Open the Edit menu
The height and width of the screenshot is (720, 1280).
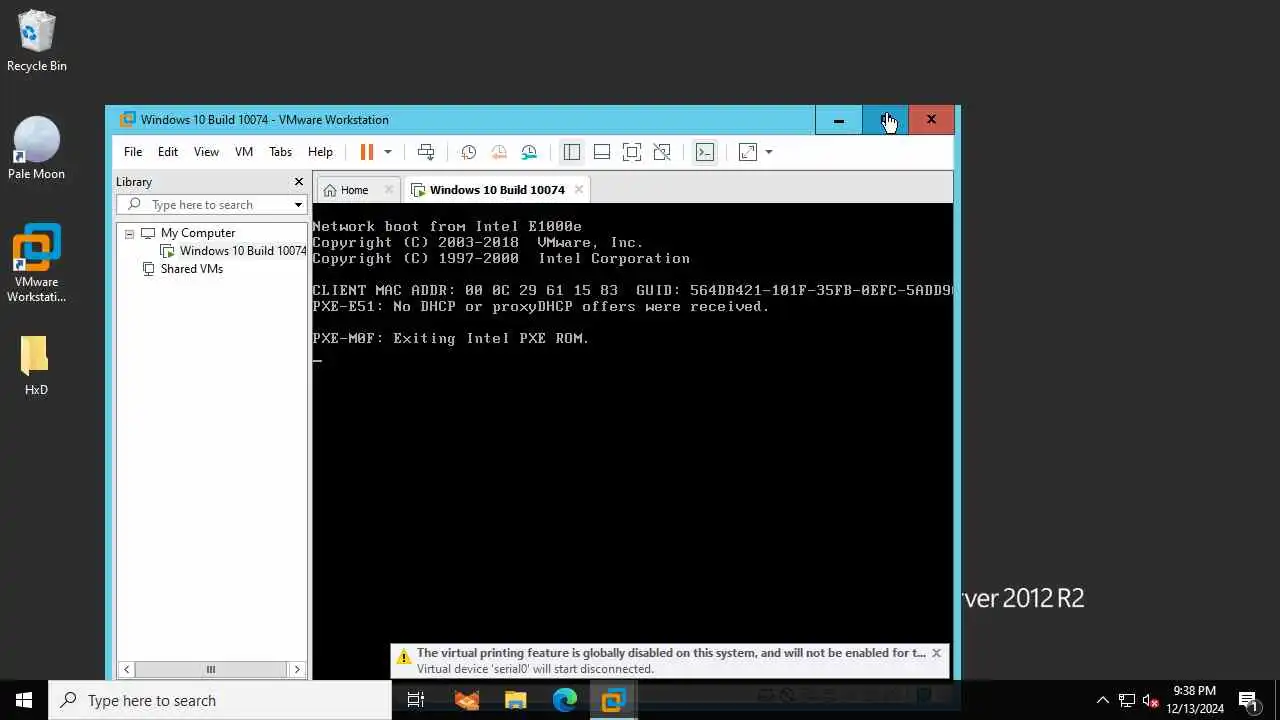[168, 152]
